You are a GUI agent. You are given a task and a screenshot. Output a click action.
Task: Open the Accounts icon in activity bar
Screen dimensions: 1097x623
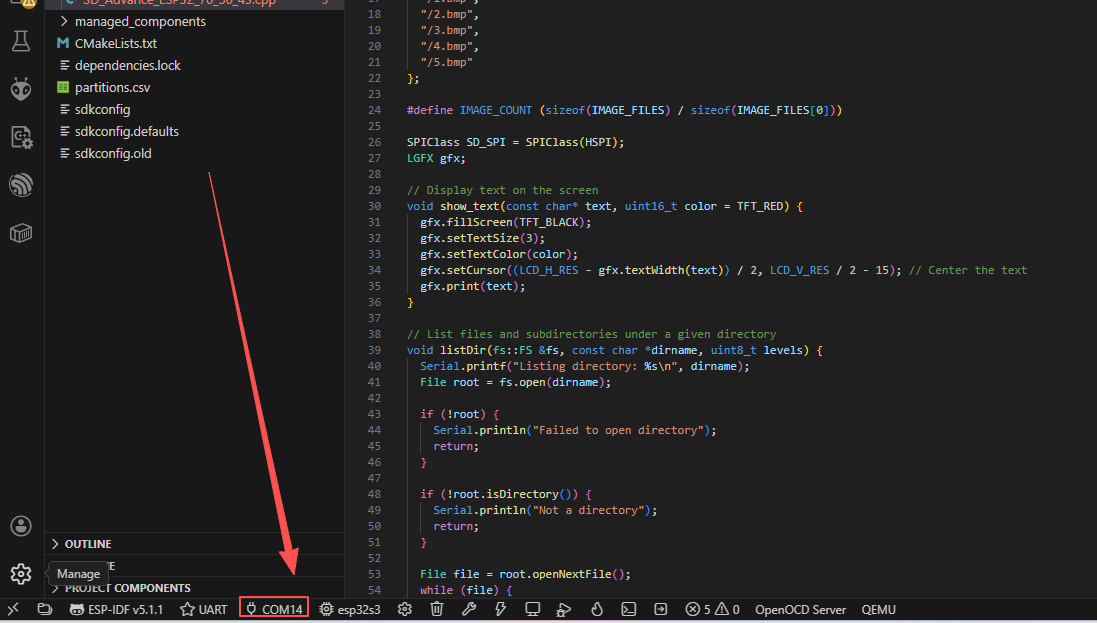click(20, 526)
